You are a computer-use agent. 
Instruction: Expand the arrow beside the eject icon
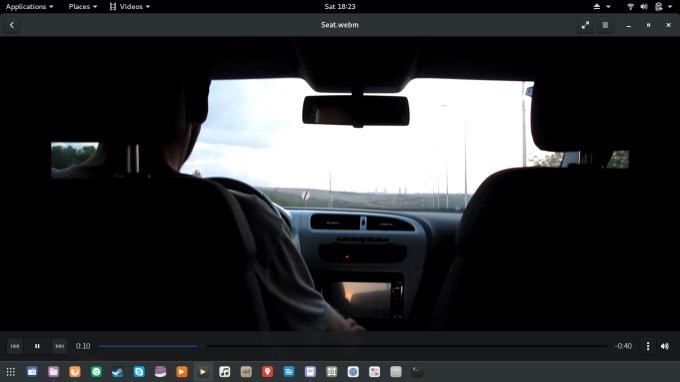tap(608, 7)
